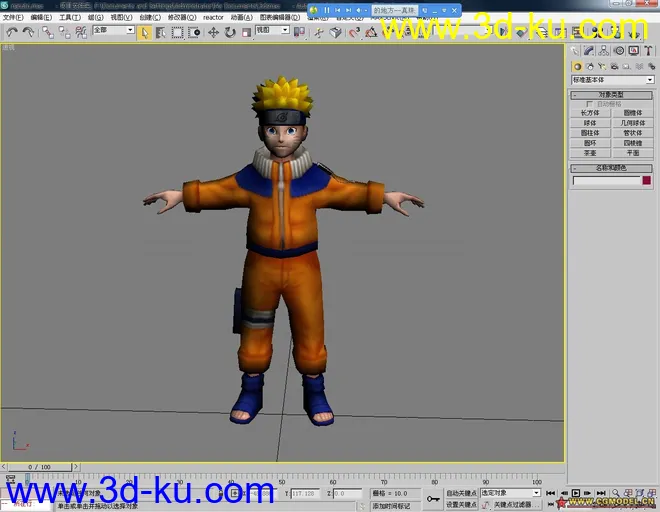
Task: Select the Shapes category icon
Action: [x=590, y=67]
